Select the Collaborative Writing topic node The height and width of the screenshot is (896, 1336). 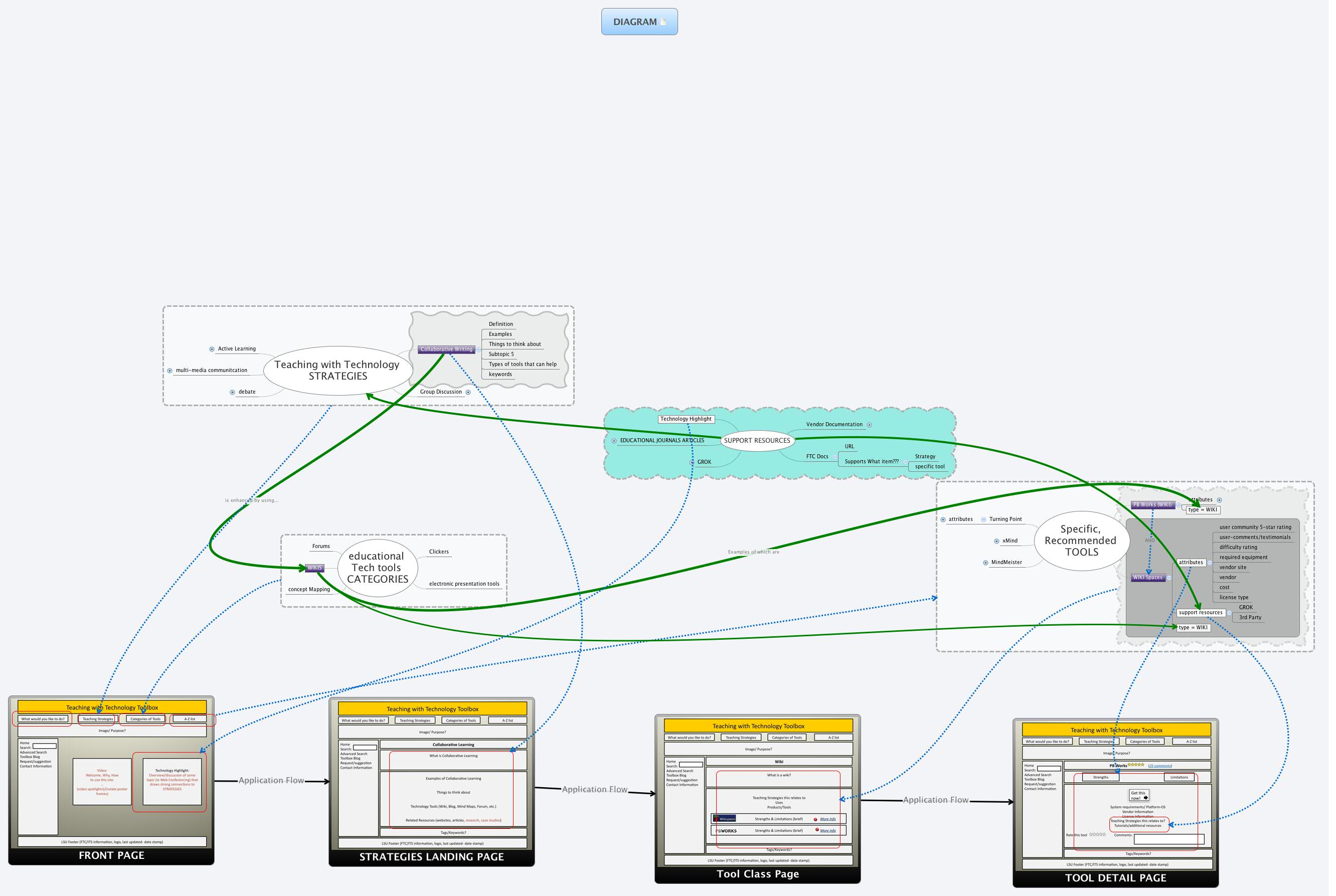coord(447,349)
